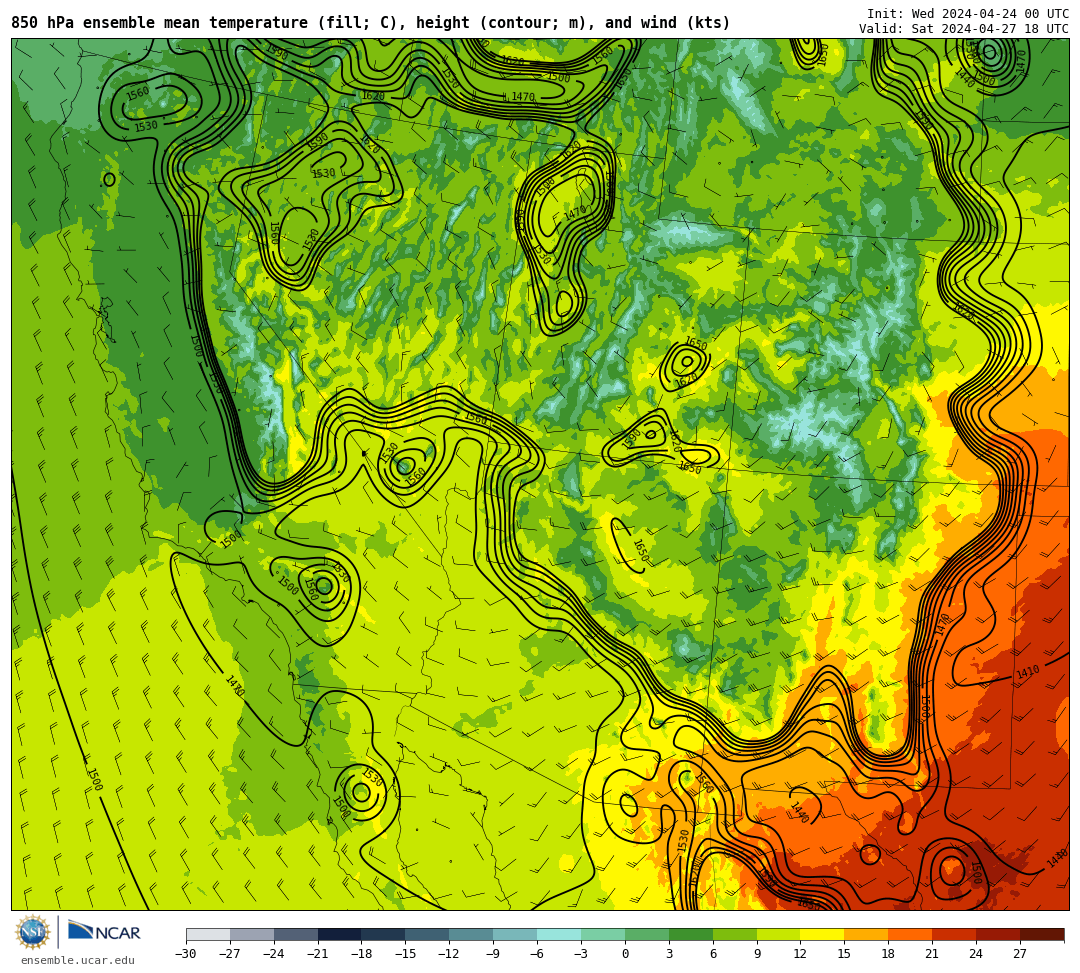Pick the yellow-green segment between 9 and 12
The image size is (1080, 973).
779,934
